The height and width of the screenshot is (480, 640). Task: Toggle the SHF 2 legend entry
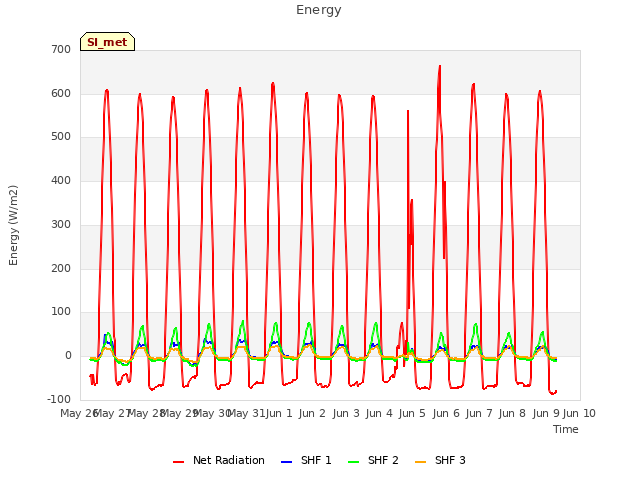373,460
